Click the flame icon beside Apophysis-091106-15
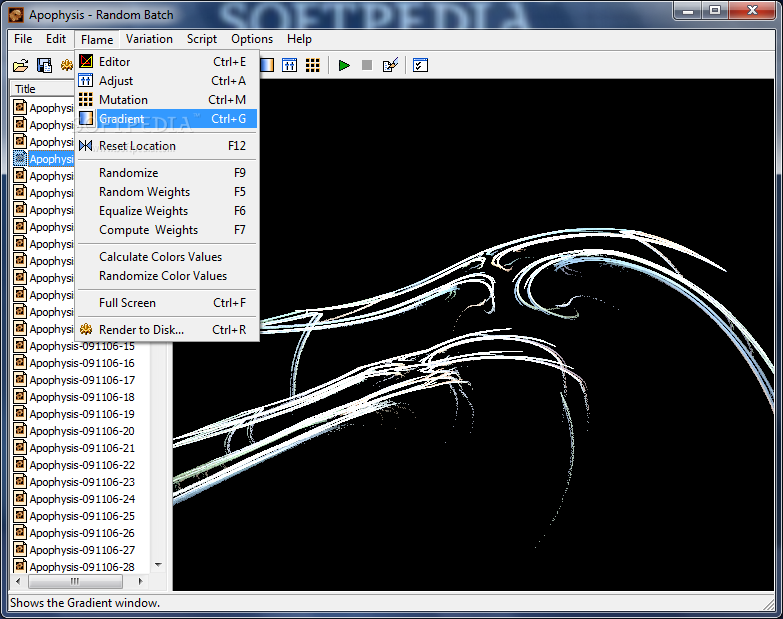 pos(20,345)
